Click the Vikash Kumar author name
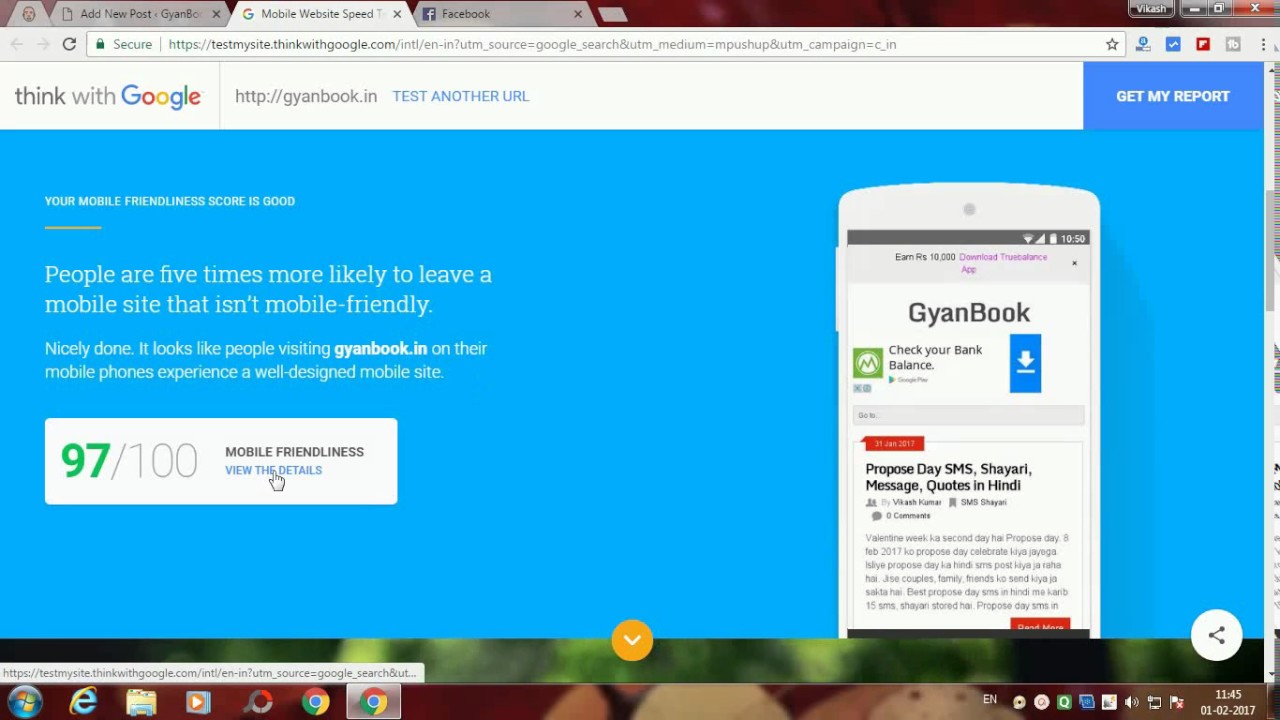1280x720 pixels. 917,502
